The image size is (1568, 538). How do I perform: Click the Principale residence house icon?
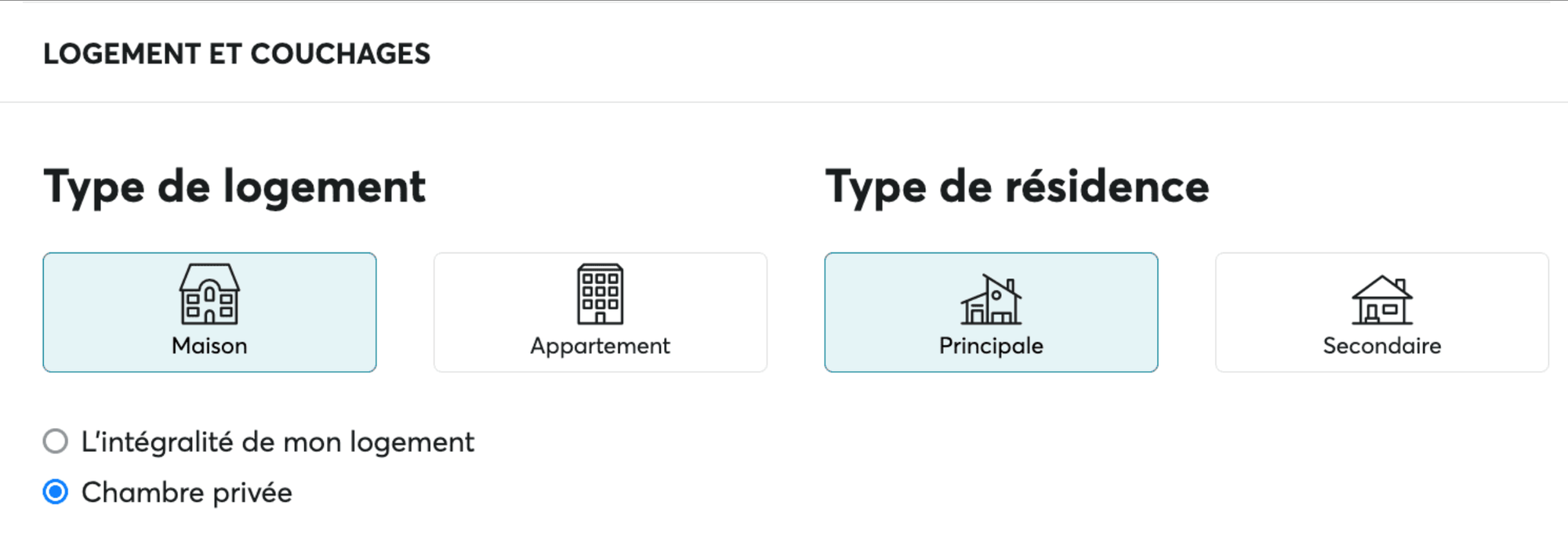(x=991, y=299)
